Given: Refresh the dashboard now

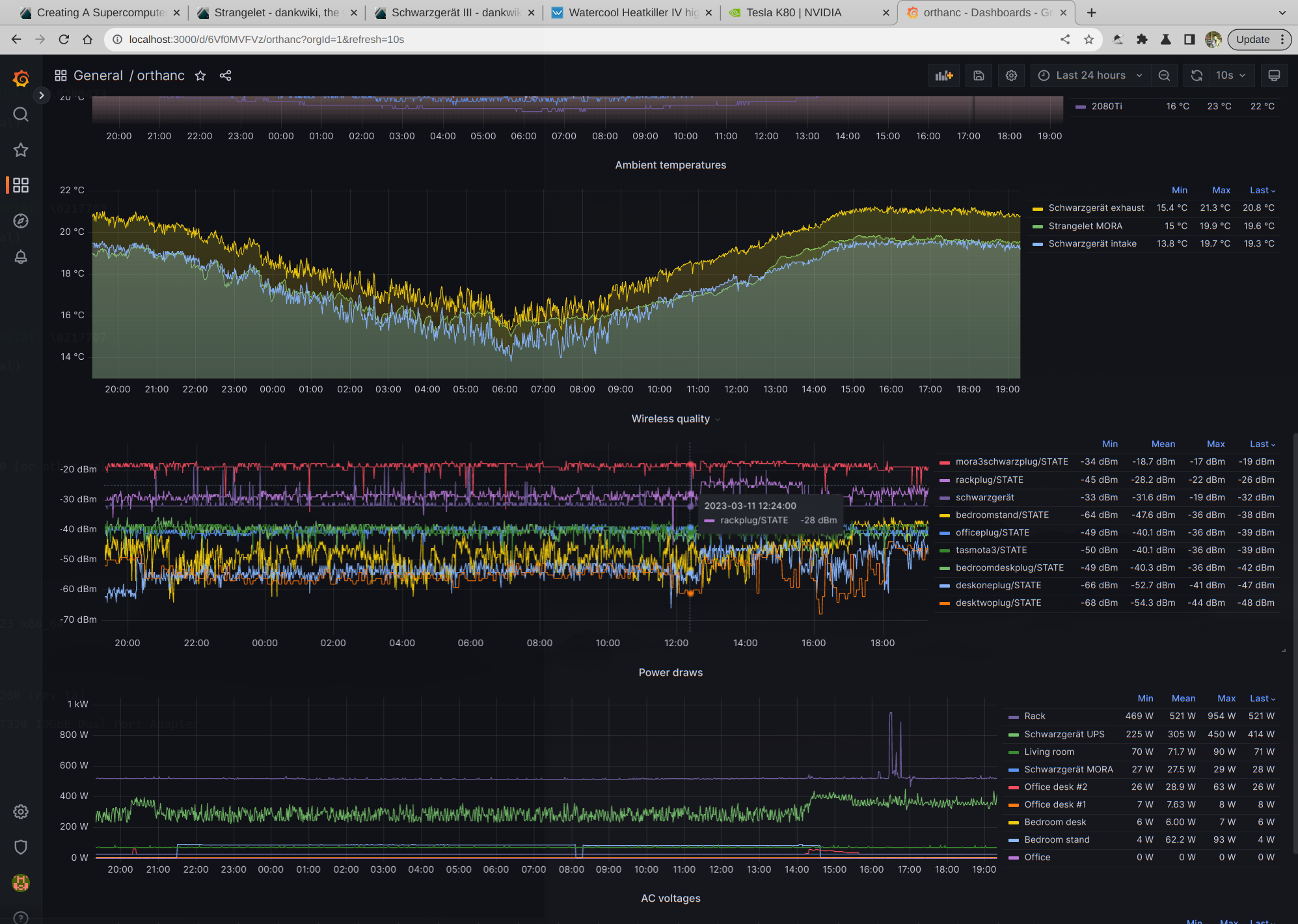Looking at the screenshot, I should [x=1196, y=75].
